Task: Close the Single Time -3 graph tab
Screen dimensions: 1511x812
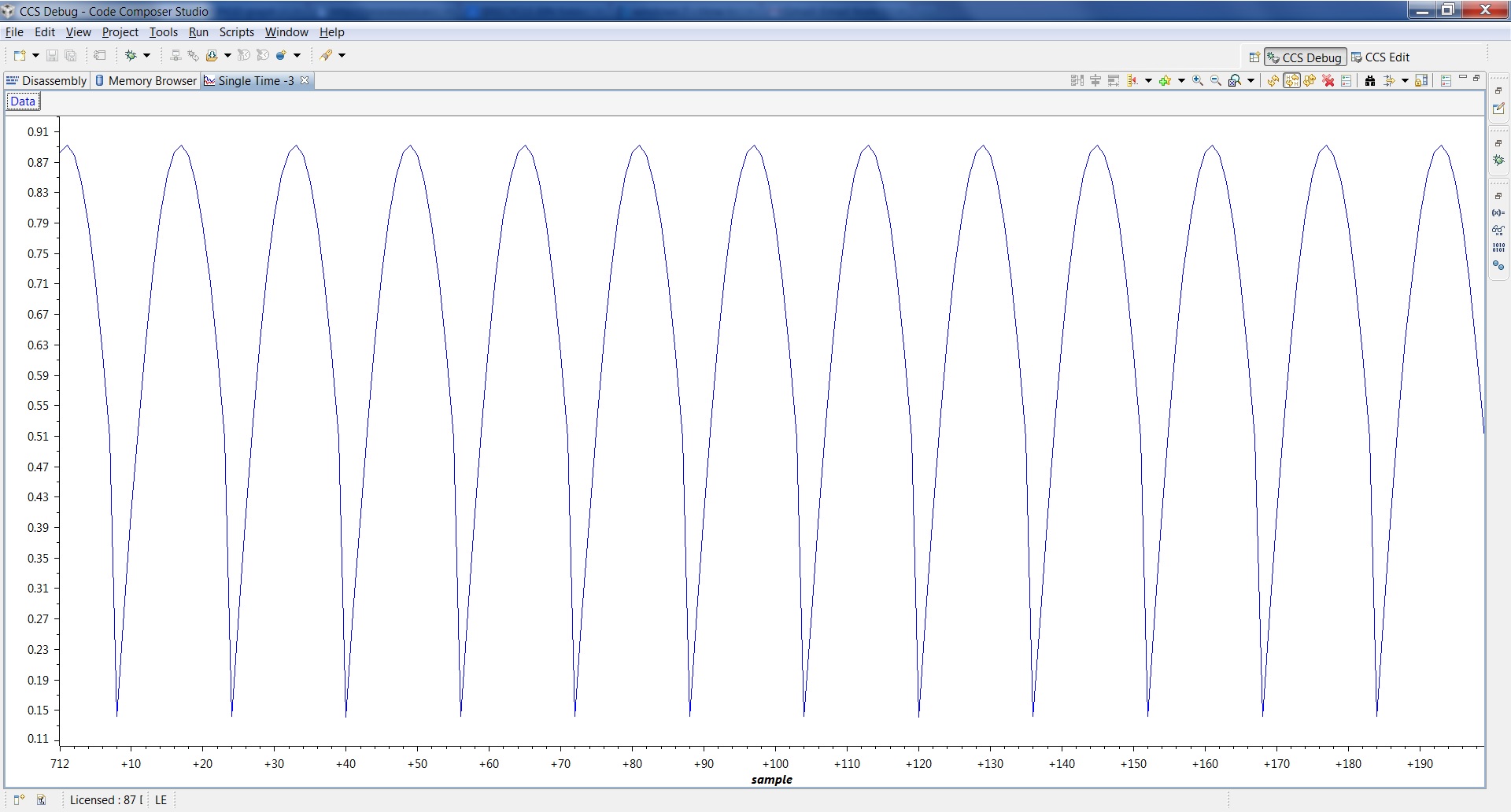Action: [305, 80]
